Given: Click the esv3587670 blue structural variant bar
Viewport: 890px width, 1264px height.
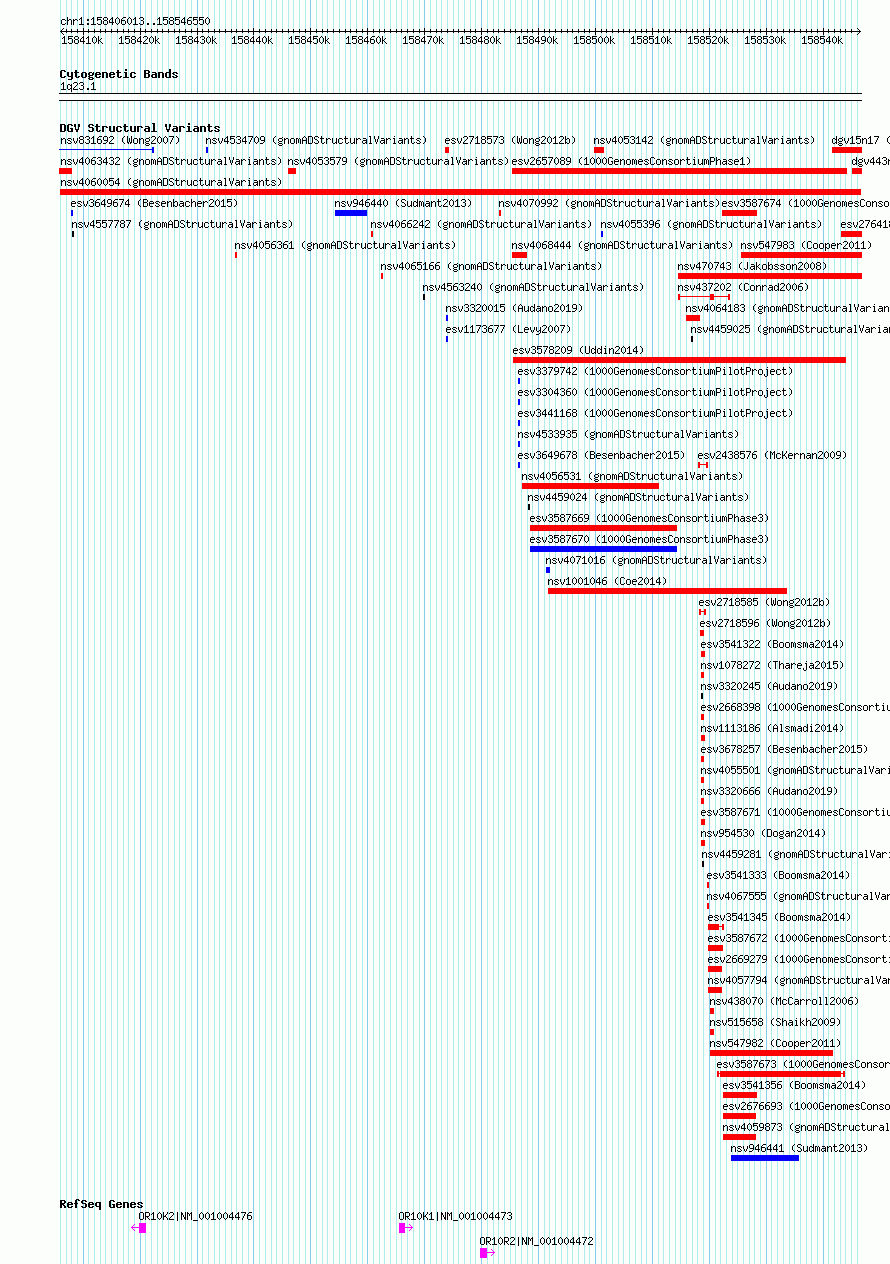Looking at the screenshot, I should (603, 549).
